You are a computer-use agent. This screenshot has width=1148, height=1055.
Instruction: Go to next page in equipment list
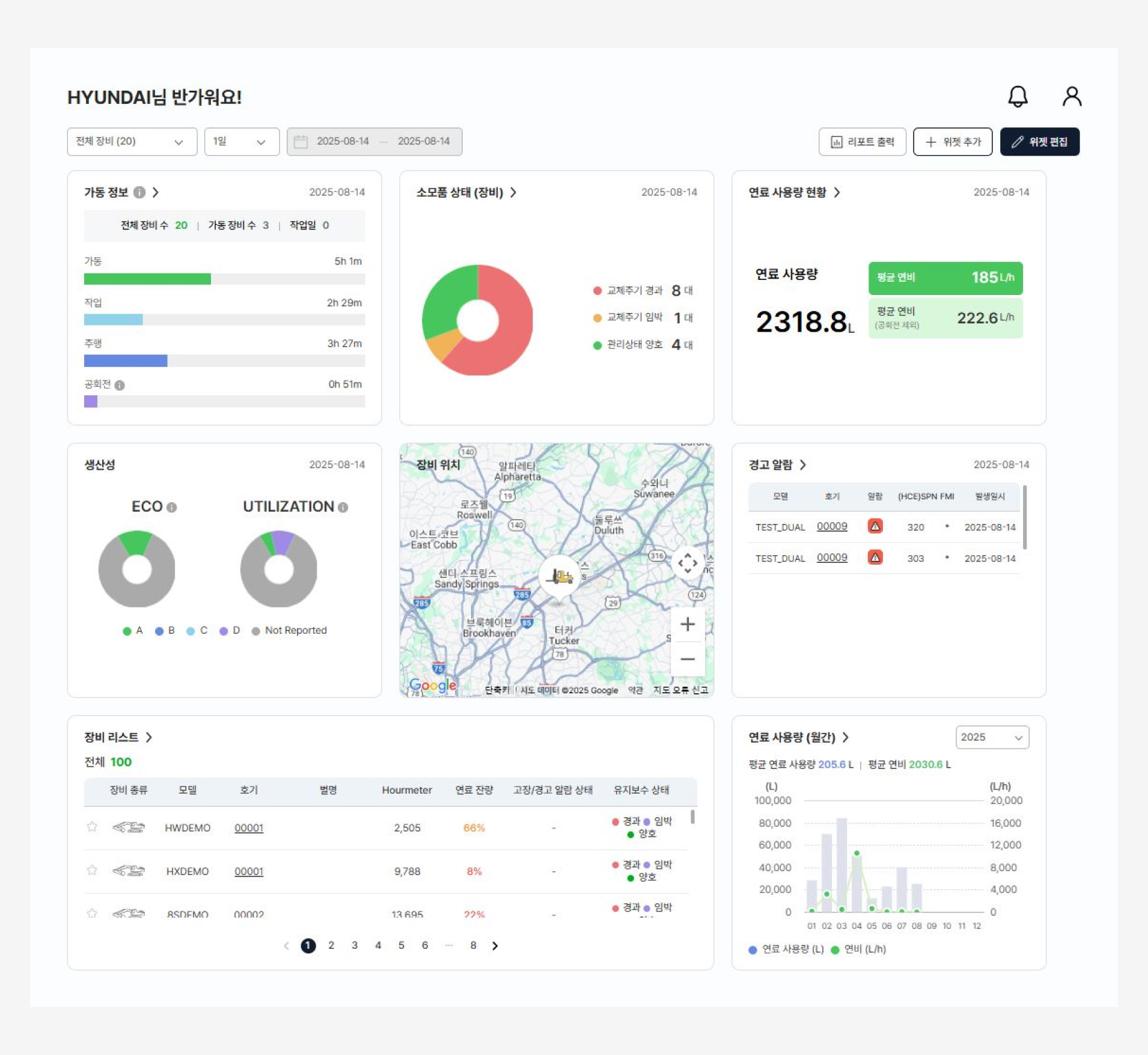[495, 946]
